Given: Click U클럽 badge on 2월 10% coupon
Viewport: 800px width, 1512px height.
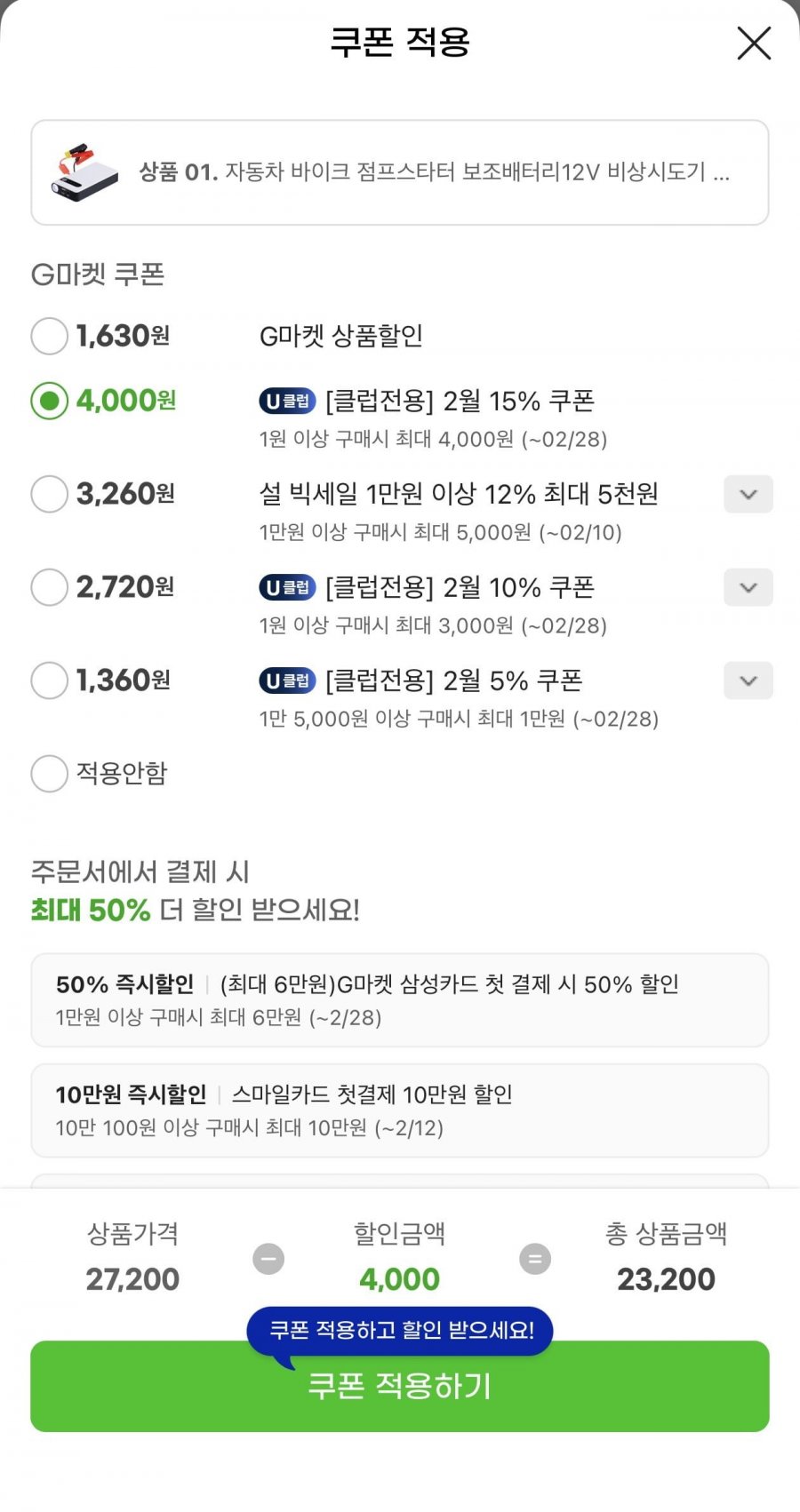Looking at the screenshot, I should (x=287, y=587).
